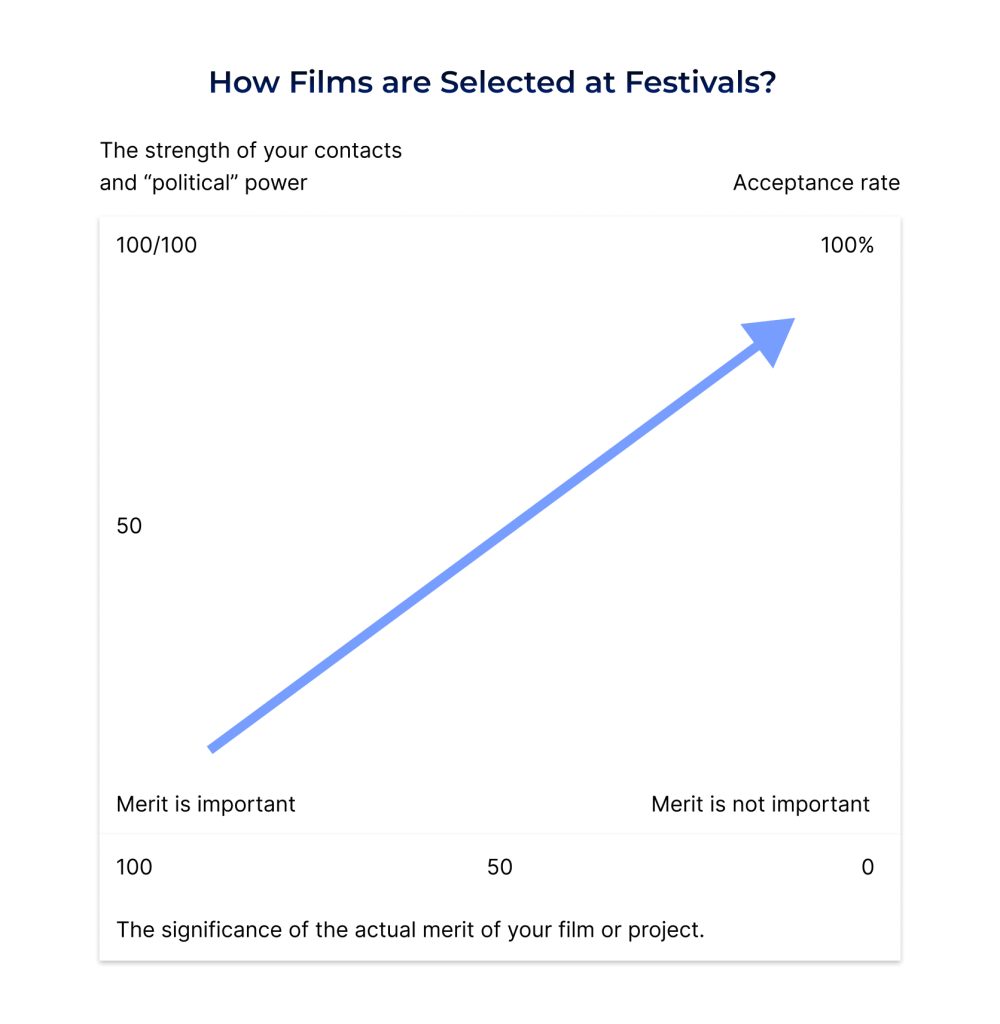The image size is (1000, 1024).
Task: Click the "100" on the horizontal axis
Action: (135, 867)
